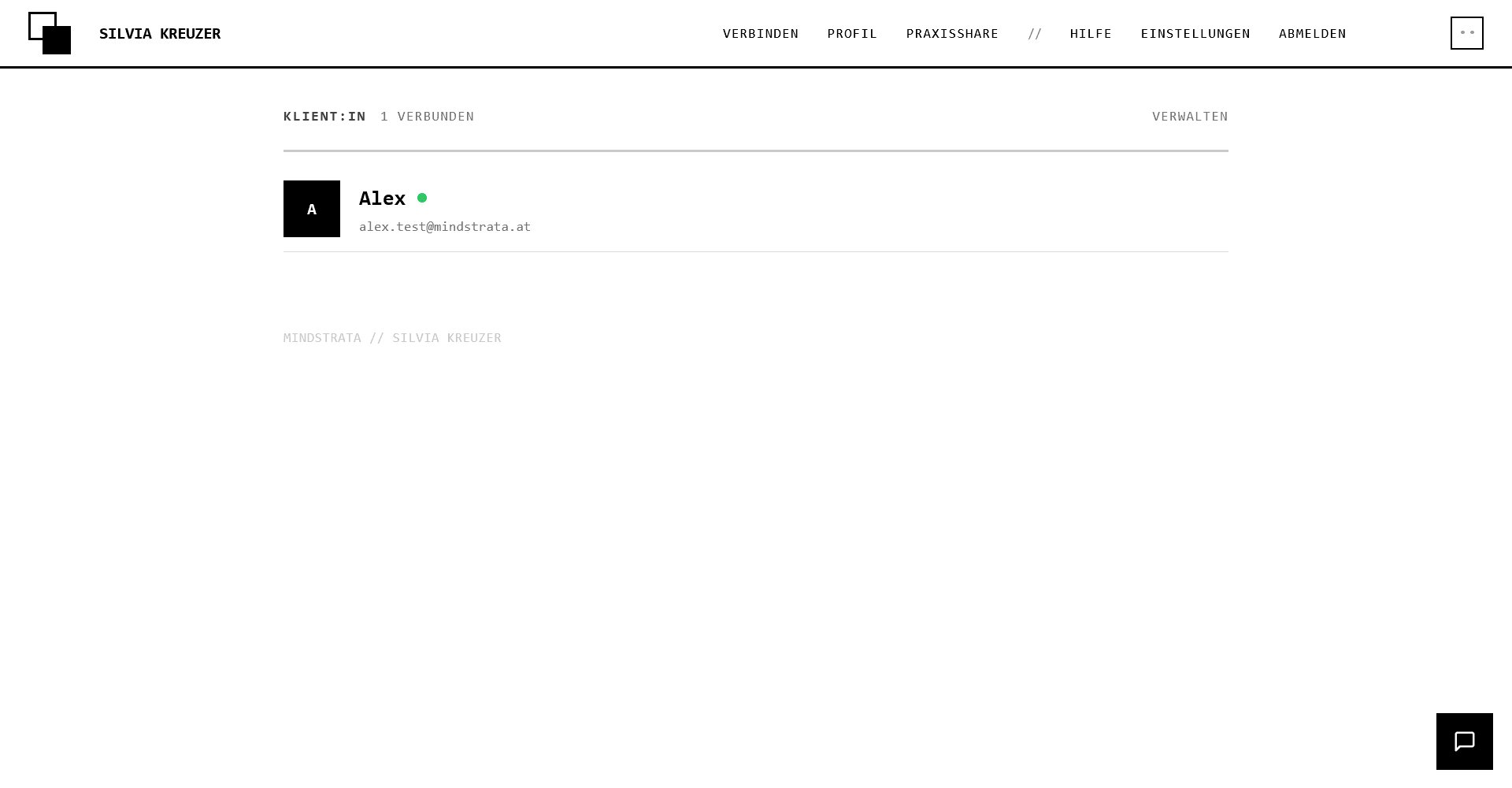
Task: Select the client name Alex
Action: 382,199
